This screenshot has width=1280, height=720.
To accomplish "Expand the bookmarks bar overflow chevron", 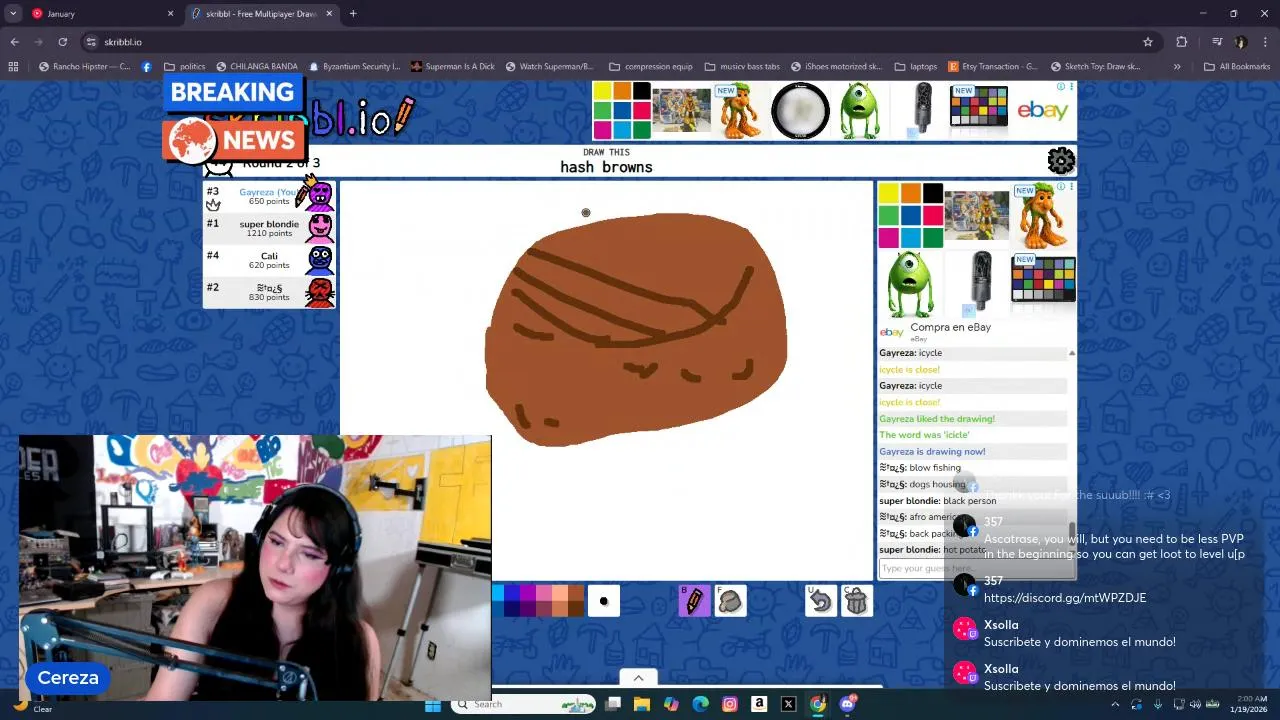I will pos(1177,67).
